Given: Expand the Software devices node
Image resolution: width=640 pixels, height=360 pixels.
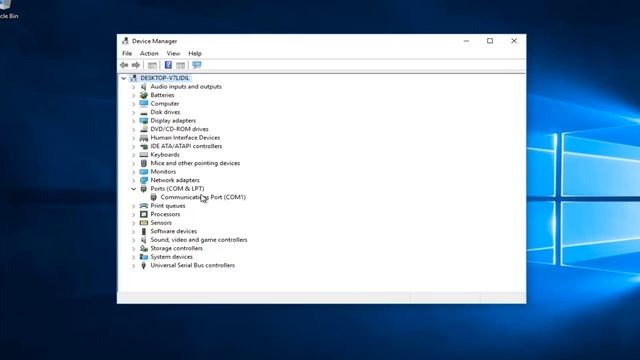Looking at the screenshot, I should tap(133, 231).
